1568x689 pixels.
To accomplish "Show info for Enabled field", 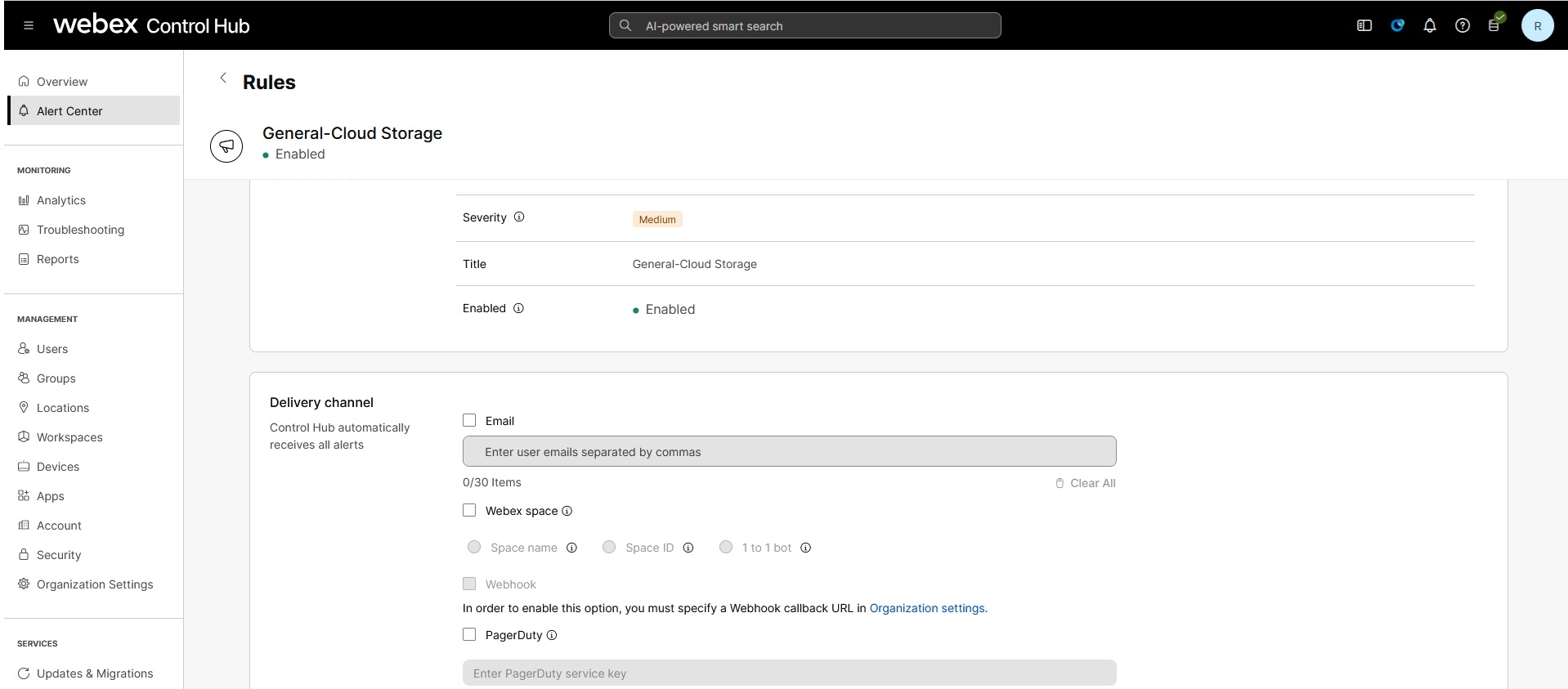I will [x=518, y=308].
